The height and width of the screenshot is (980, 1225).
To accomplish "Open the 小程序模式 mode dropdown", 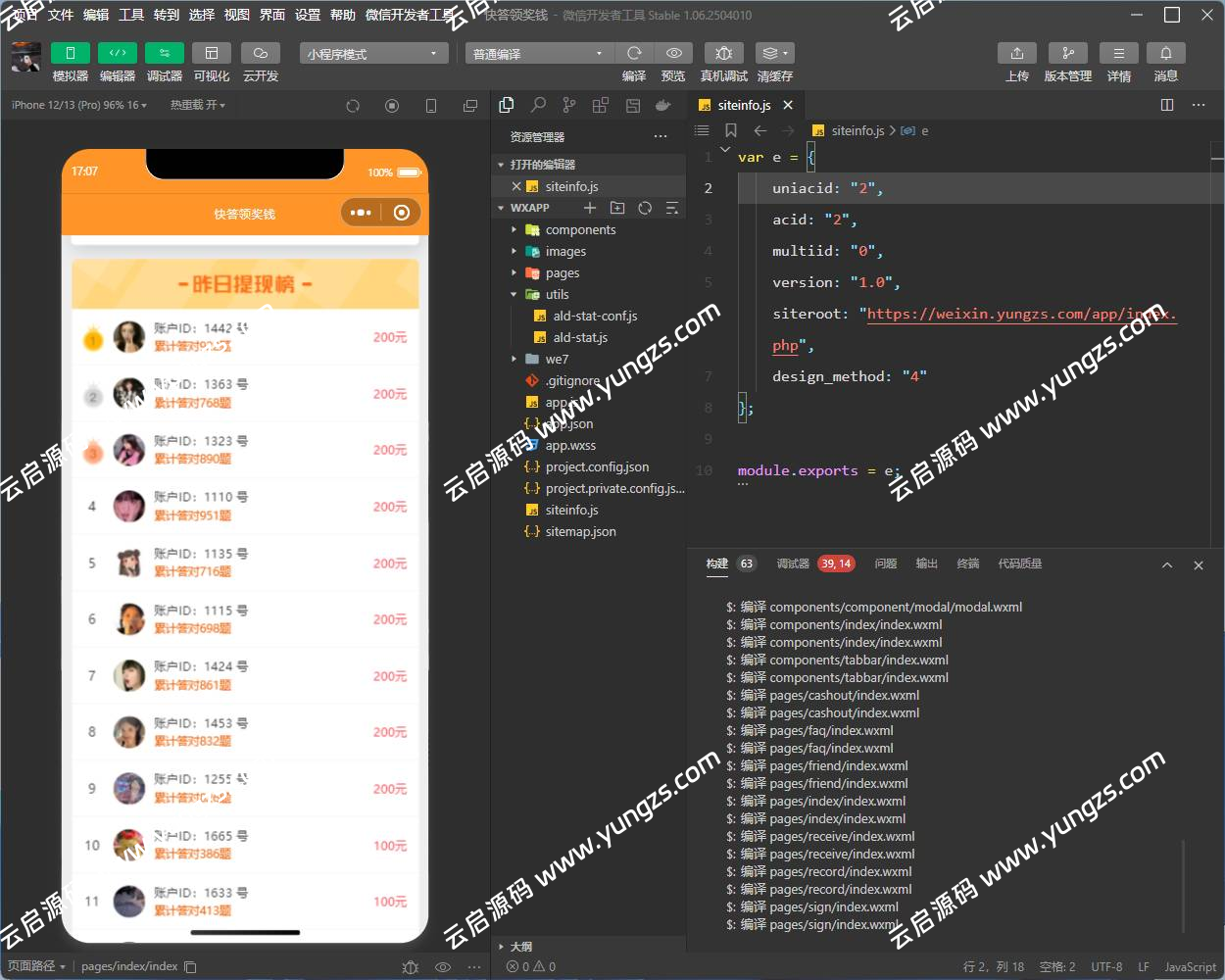I will 373,54.
